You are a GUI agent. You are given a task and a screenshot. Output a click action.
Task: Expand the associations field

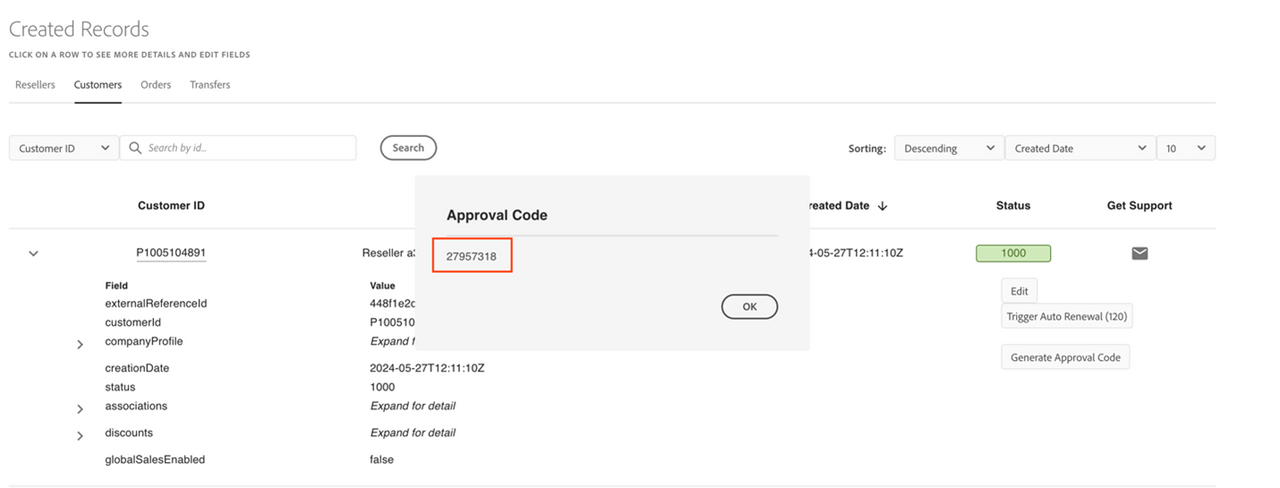pos(80,409)
